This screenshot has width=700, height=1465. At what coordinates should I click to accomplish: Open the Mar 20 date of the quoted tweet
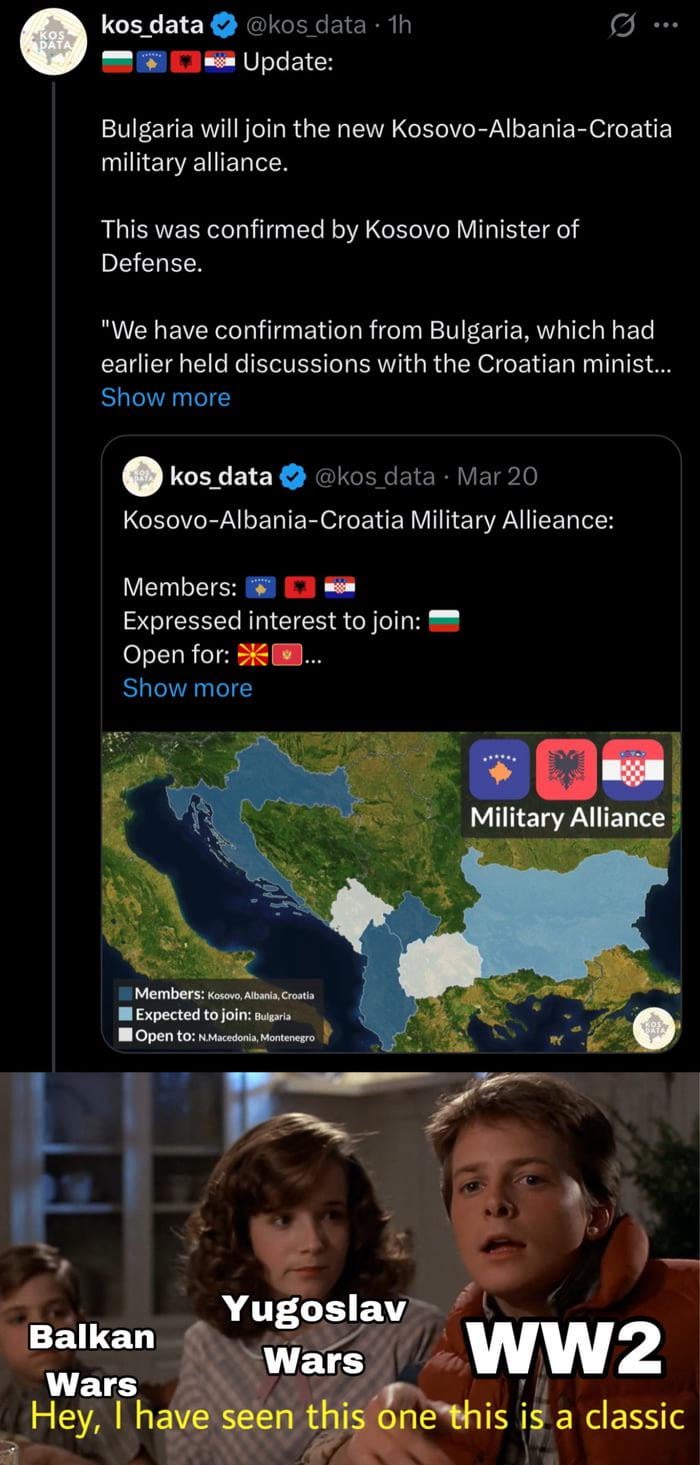[x=497, y=477]
